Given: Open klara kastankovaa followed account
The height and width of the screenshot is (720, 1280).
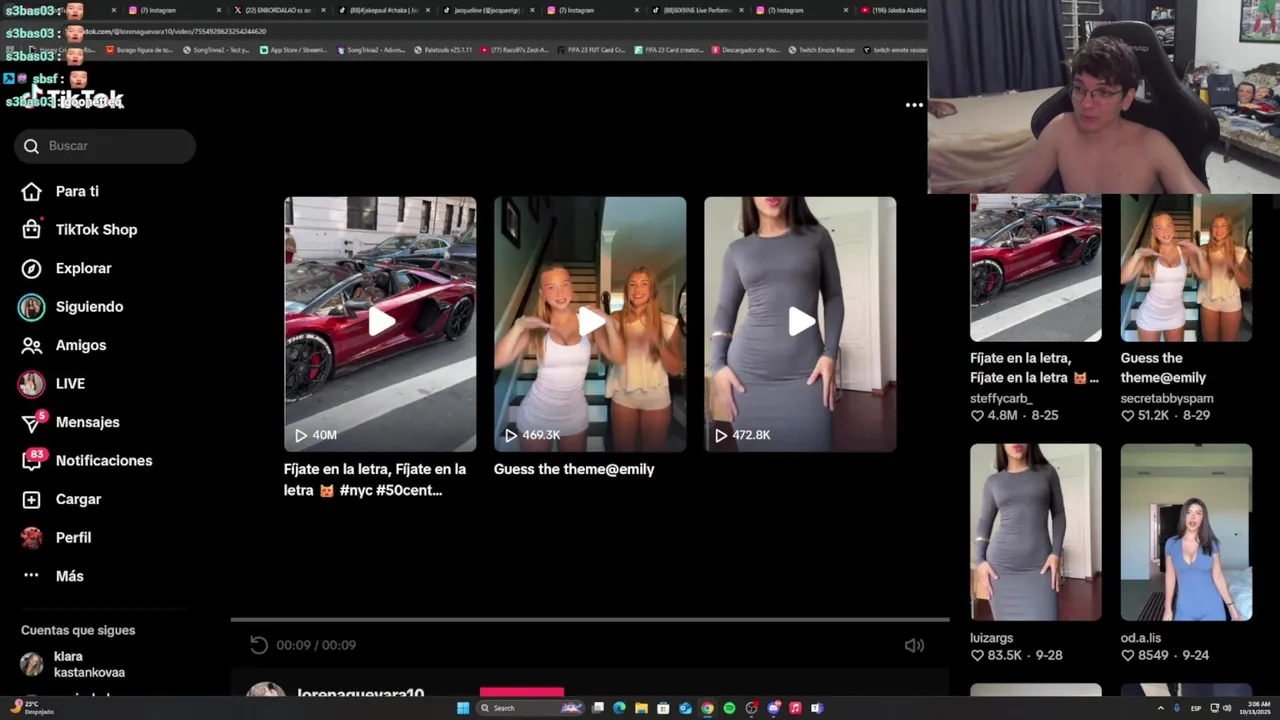Looking at the screenshot, I should [x=75, y=664].
